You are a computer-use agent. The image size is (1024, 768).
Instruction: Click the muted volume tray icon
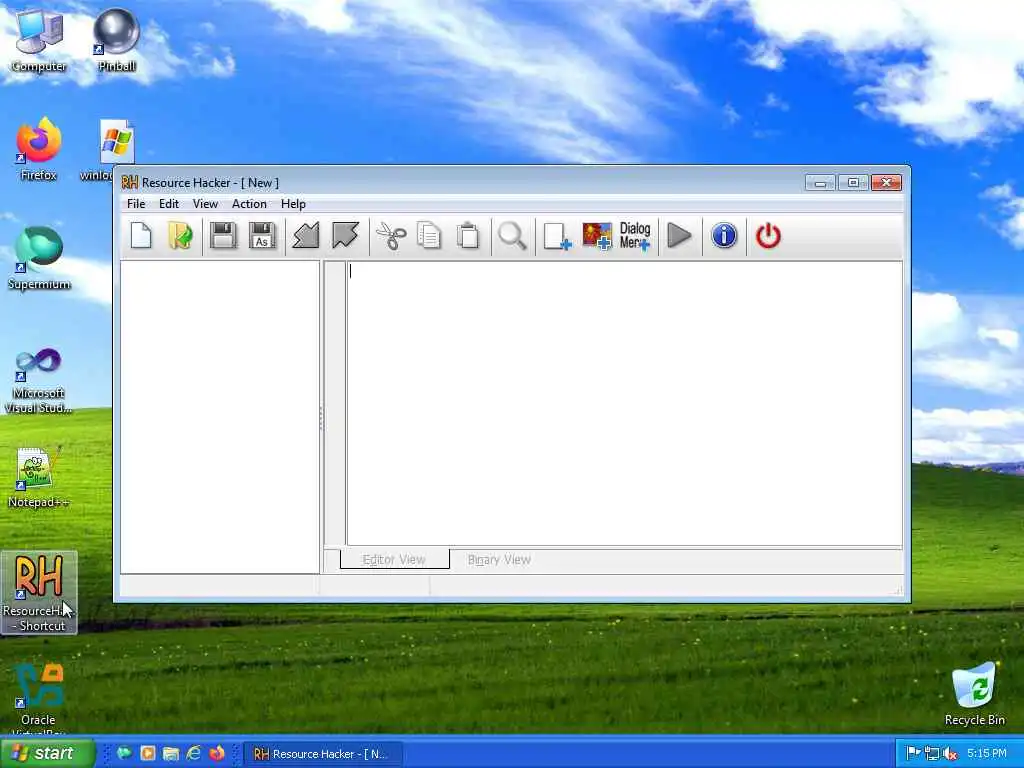tap(951, 754)
